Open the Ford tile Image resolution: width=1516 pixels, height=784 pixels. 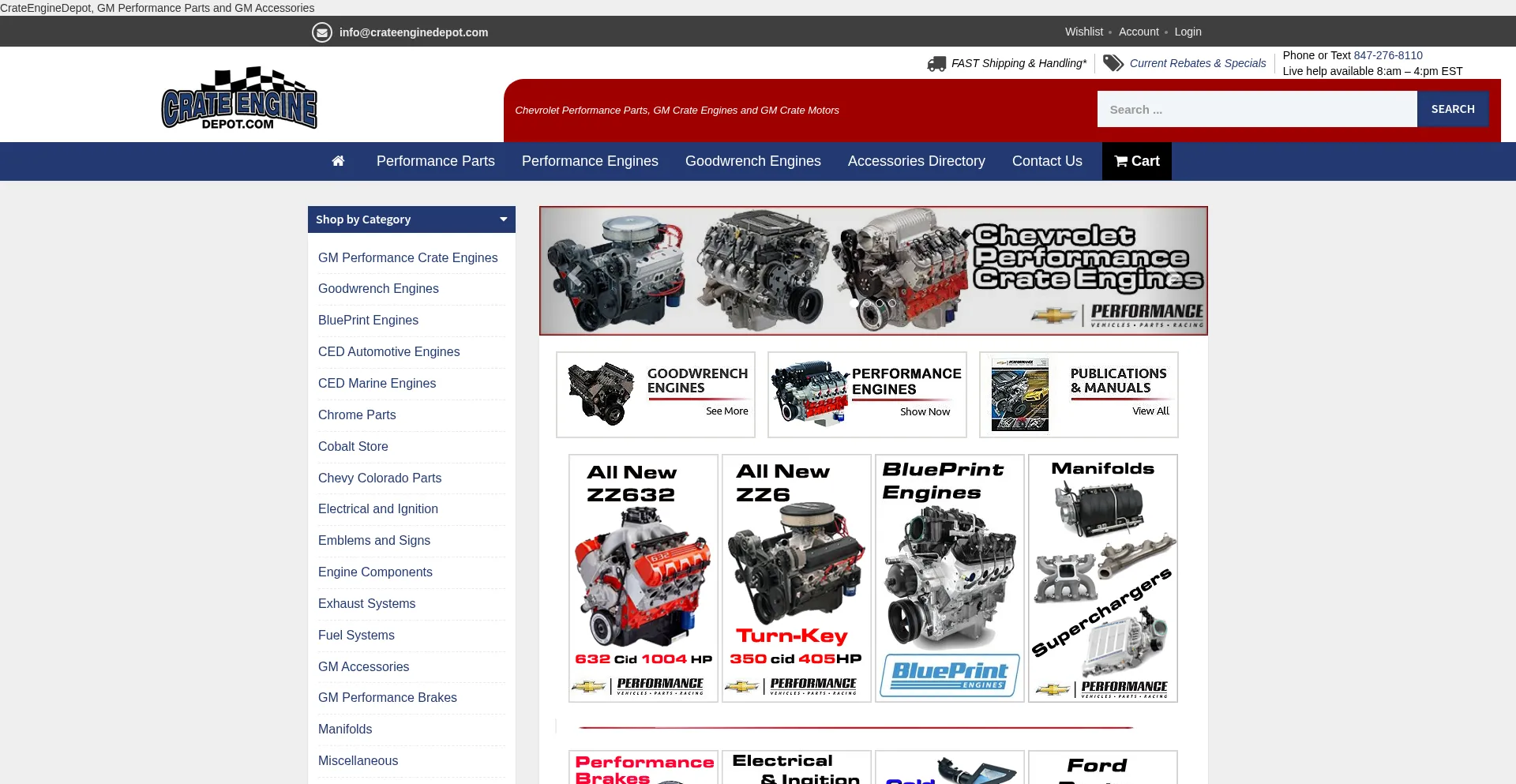[x=1103, y=767]
